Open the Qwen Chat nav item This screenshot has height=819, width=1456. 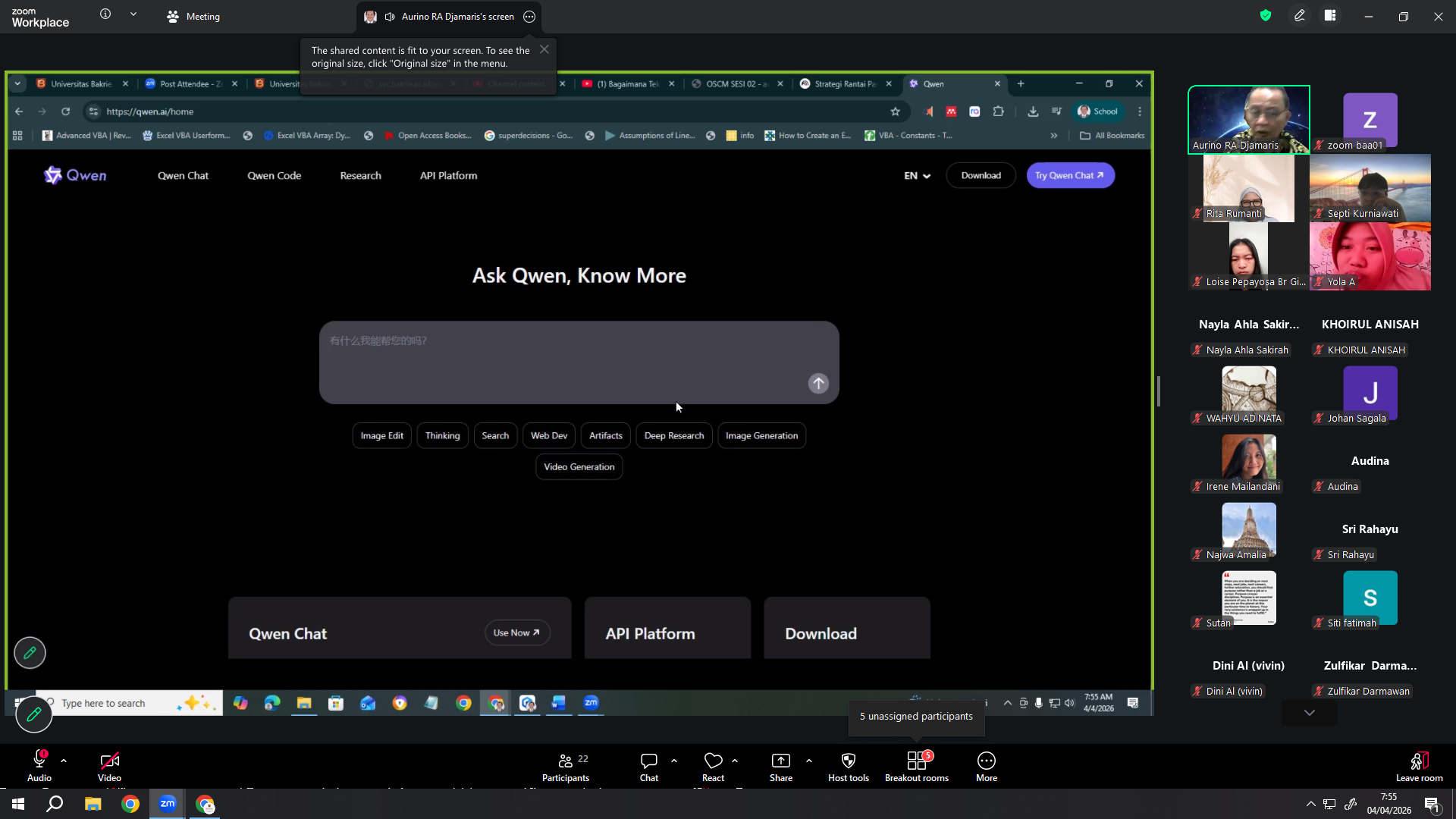183,175
